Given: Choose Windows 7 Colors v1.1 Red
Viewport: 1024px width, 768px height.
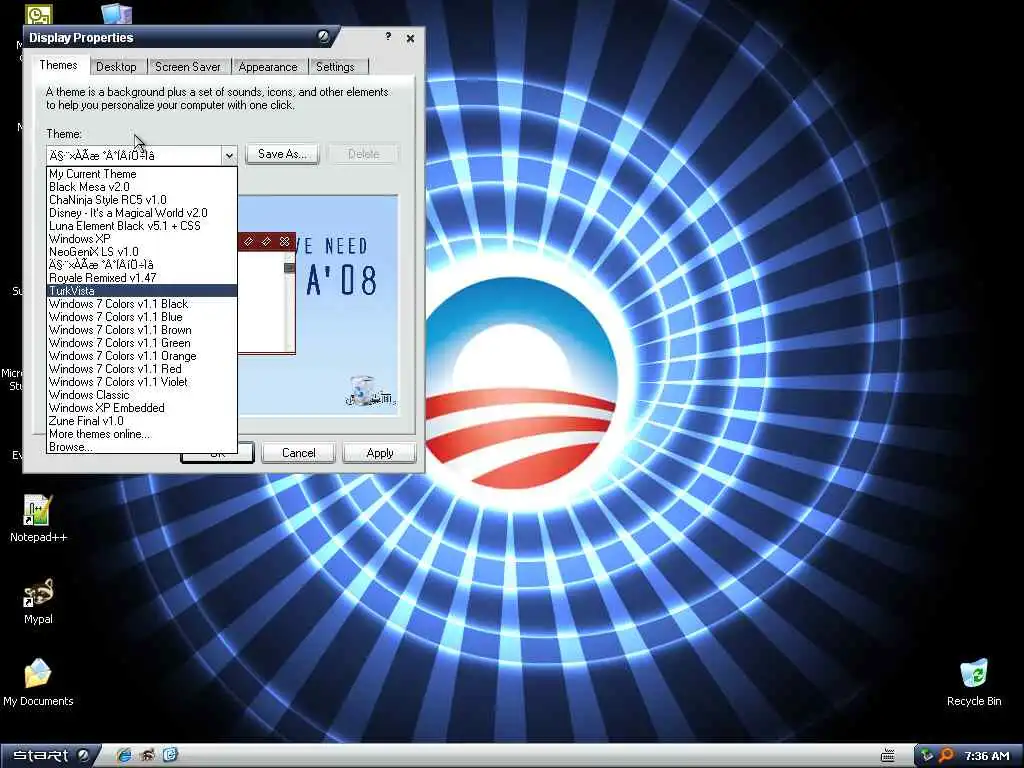Looking at the screenshot, I should [142, 369].
